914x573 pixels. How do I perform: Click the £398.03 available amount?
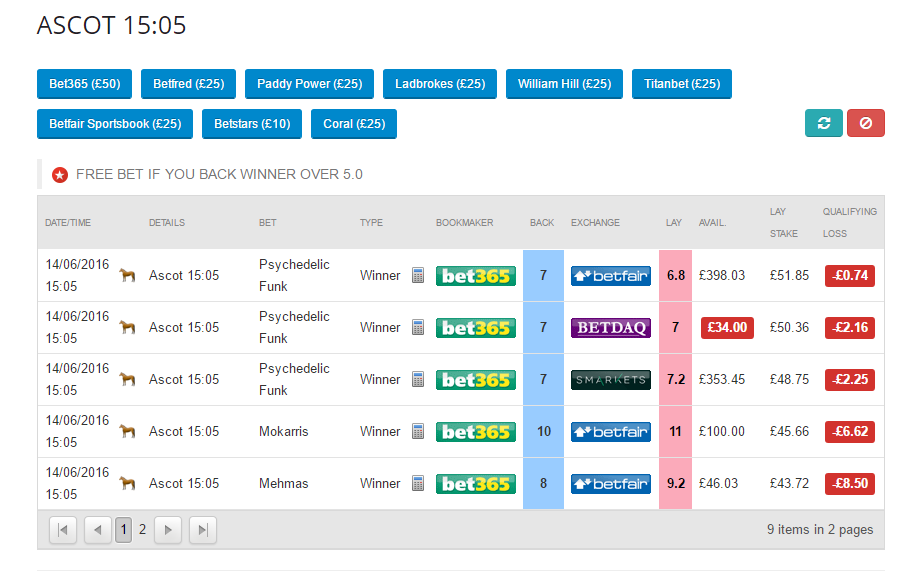722,275
